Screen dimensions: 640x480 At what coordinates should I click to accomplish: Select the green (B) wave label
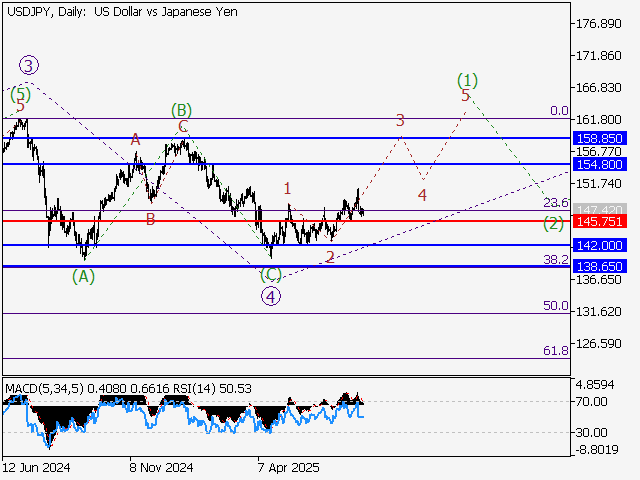(x=180, y=109)
